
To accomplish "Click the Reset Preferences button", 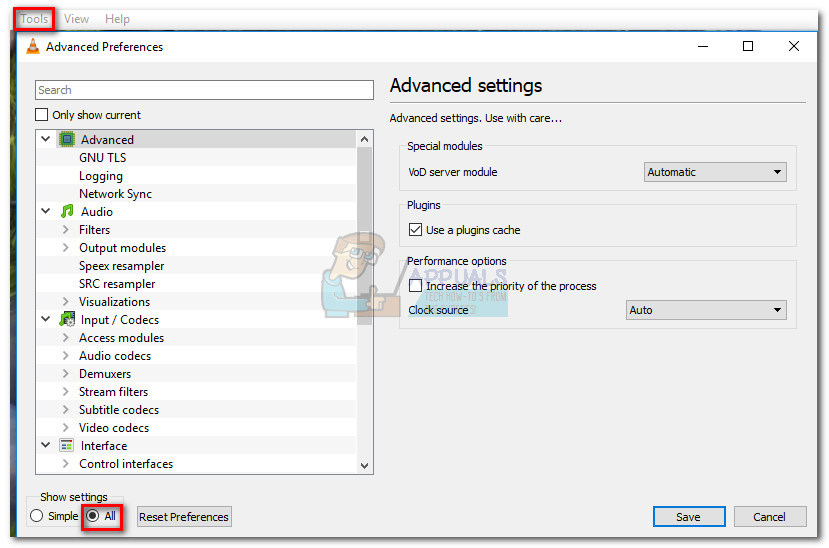I will click(x=184, y=516).
